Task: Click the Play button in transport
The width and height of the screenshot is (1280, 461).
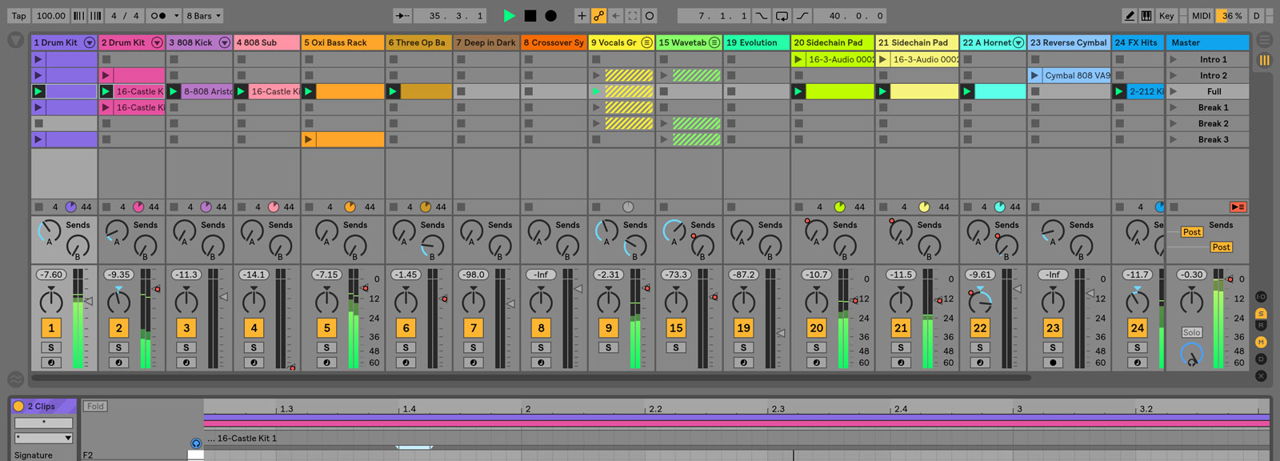Action: [x=509, y=16]
